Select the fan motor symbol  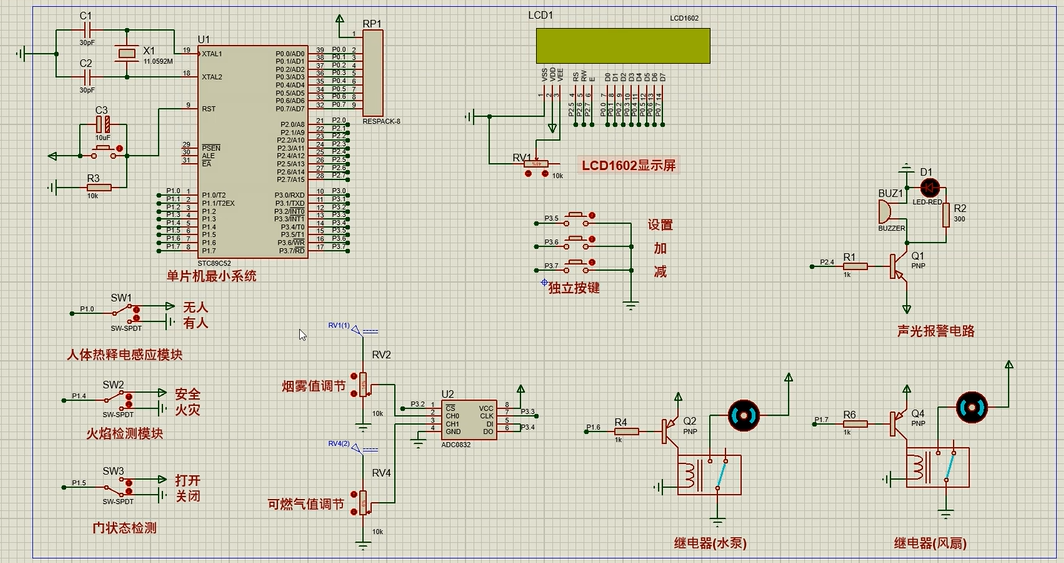970,406
